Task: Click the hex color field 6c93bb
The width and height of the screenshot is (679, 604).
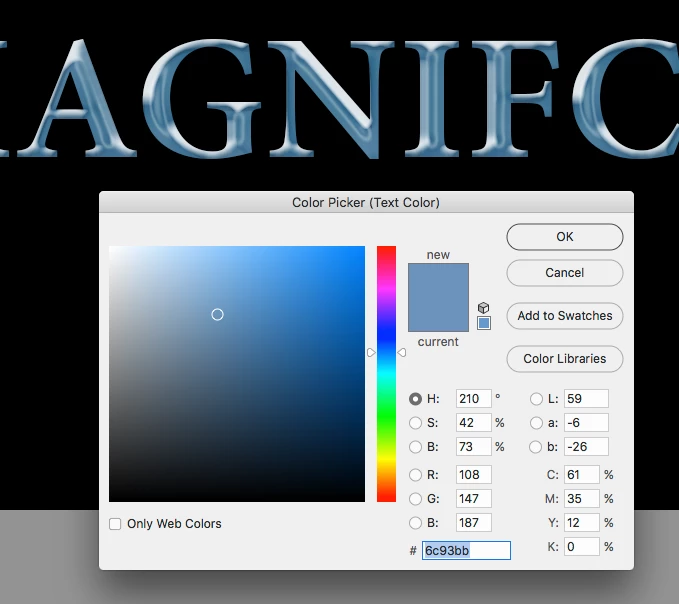Action: point(466,550)
